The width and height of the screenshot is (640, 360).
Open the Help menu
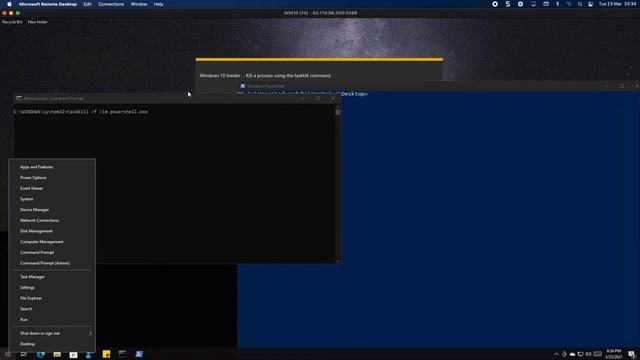pyautogui.click(x=158, y=4)
